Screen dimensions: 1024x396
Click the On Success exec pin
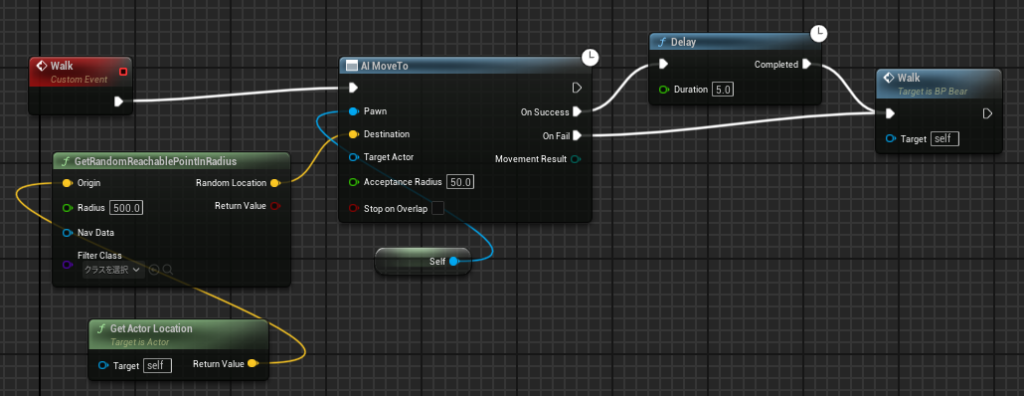tap(577, 112)
